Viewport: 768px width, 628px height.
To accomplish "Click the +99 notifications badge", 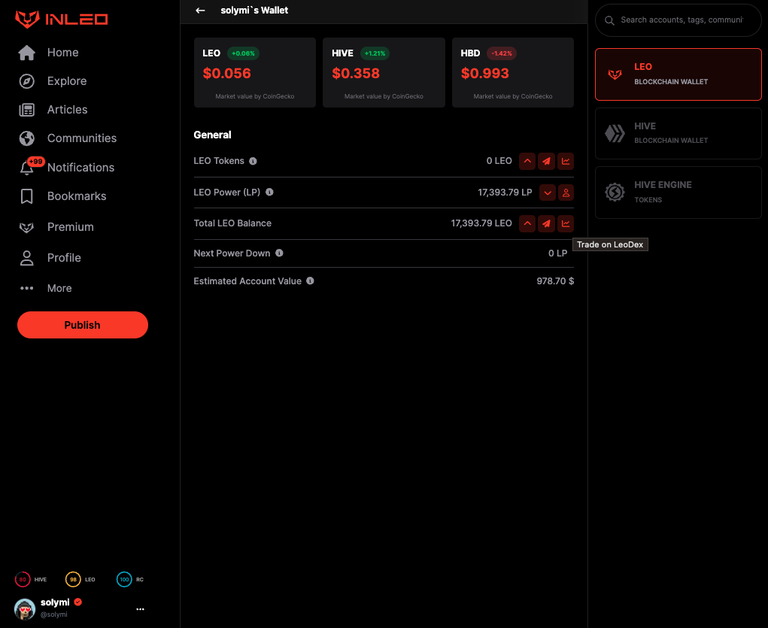I will tap(36, 161).
